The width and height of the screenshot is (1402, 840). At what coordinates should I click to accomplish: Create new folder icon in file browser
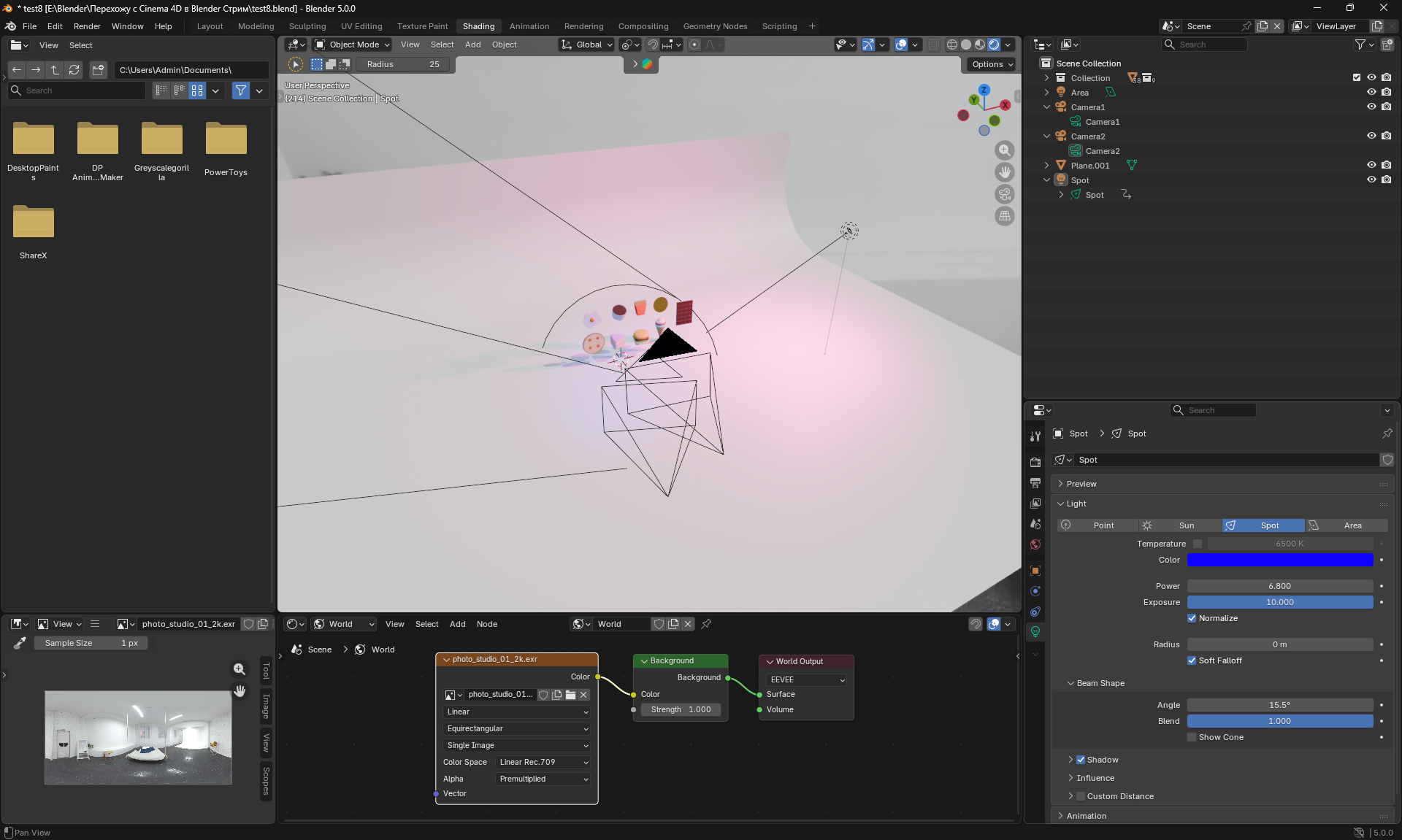click(98, 70)
